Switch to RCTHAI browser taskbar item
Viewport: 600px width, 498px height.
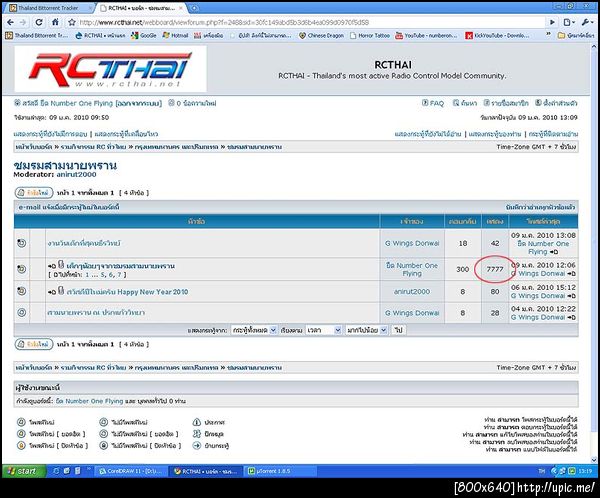206,471
